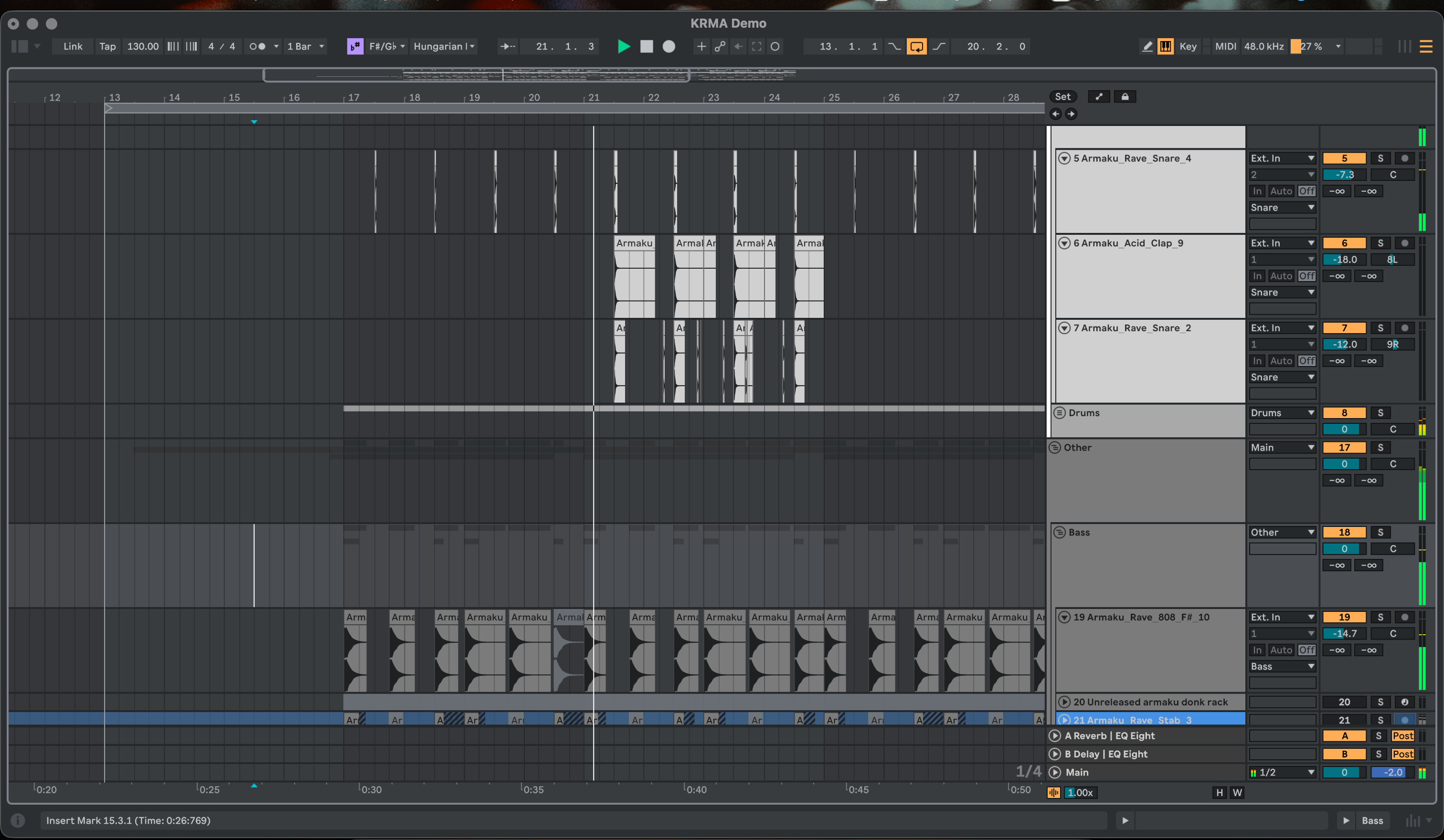Switch to Arrangement view lines icon
This screenshot has width=1444, height=840.
[x=1426, y=46]
